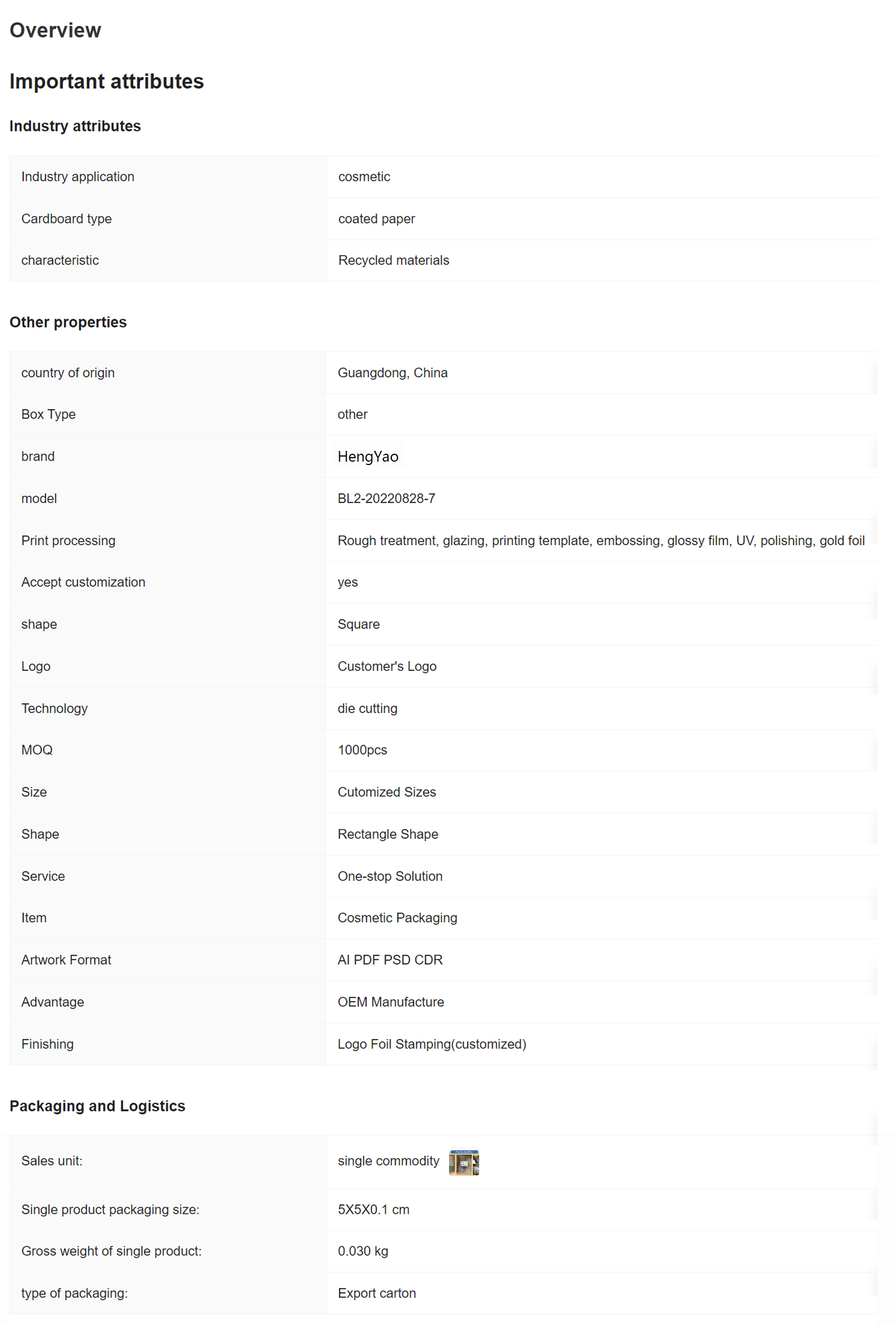Click the 1000pcs MOQ value
Image resolution: width=896 pixels, height=1326 pixels.
click(x=362, y=750)
